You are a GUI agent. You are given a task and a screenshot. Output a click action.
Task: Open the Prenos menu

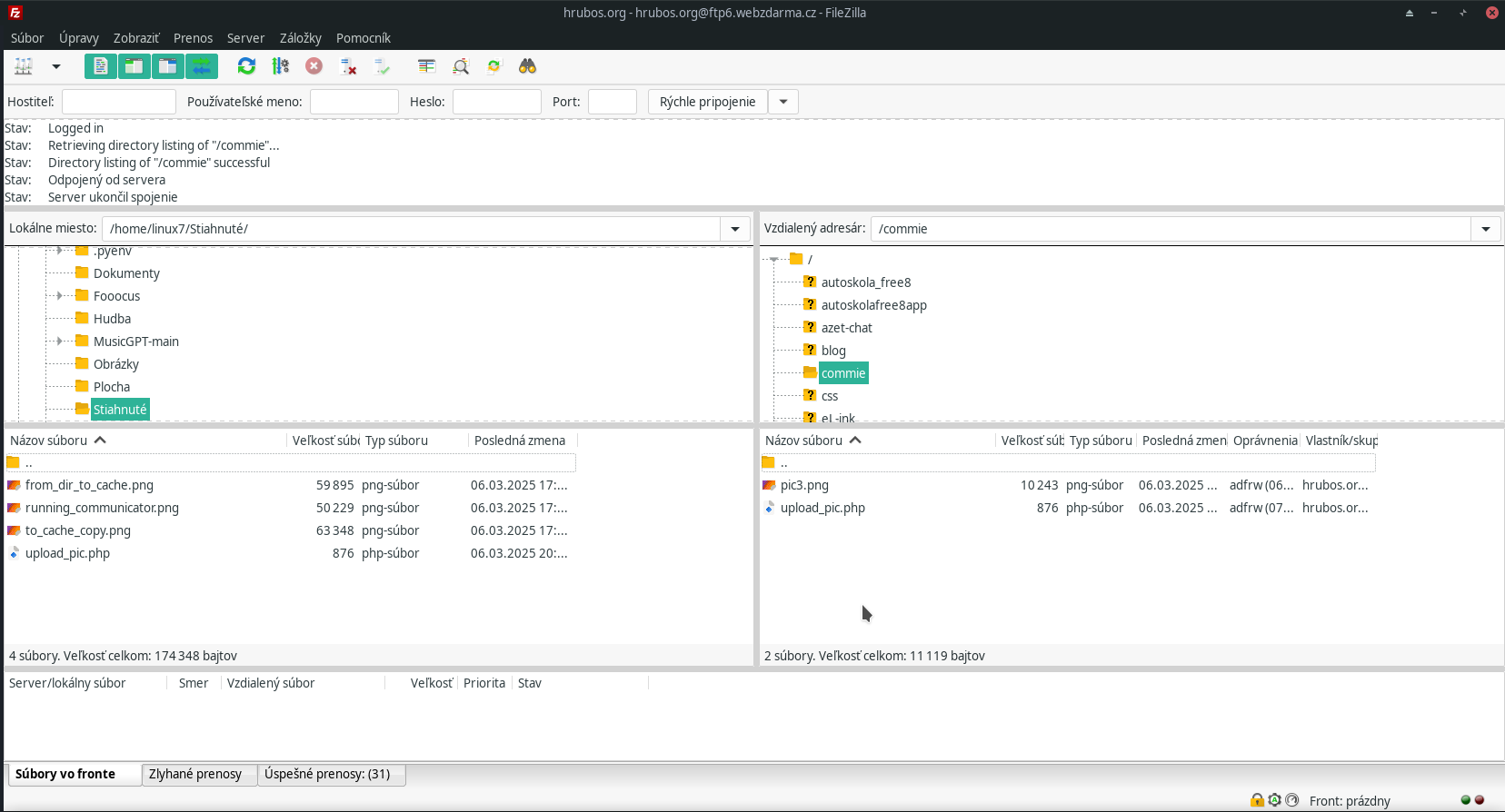[x=193, y=38]
